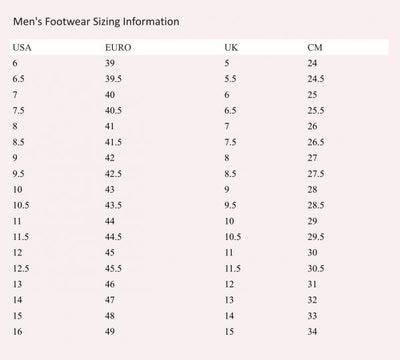400x360 pixels.
Task: Click CM value 26.5 cell
Action: [x=316, y=142]
